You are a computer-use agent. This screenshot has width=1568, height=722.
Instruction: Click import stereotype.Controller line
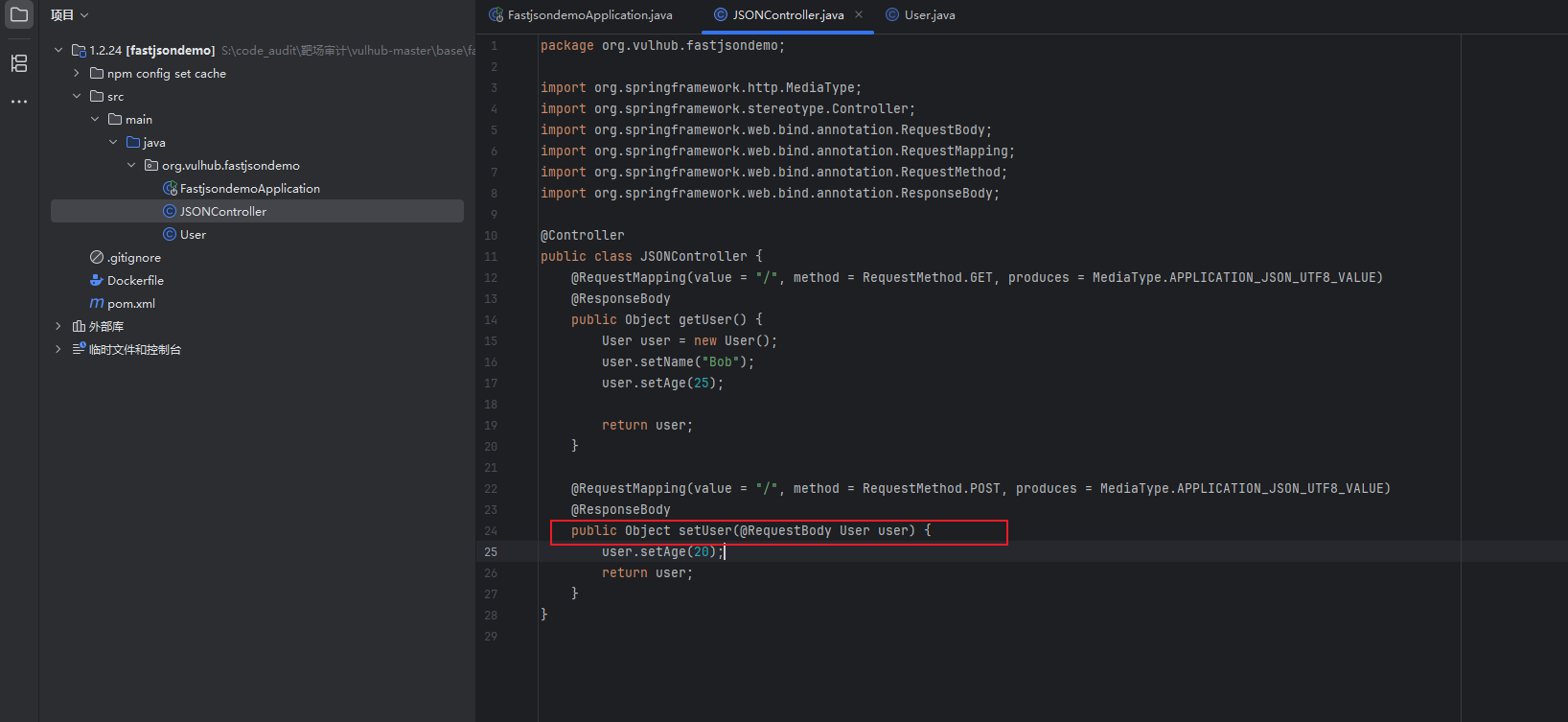728,109
